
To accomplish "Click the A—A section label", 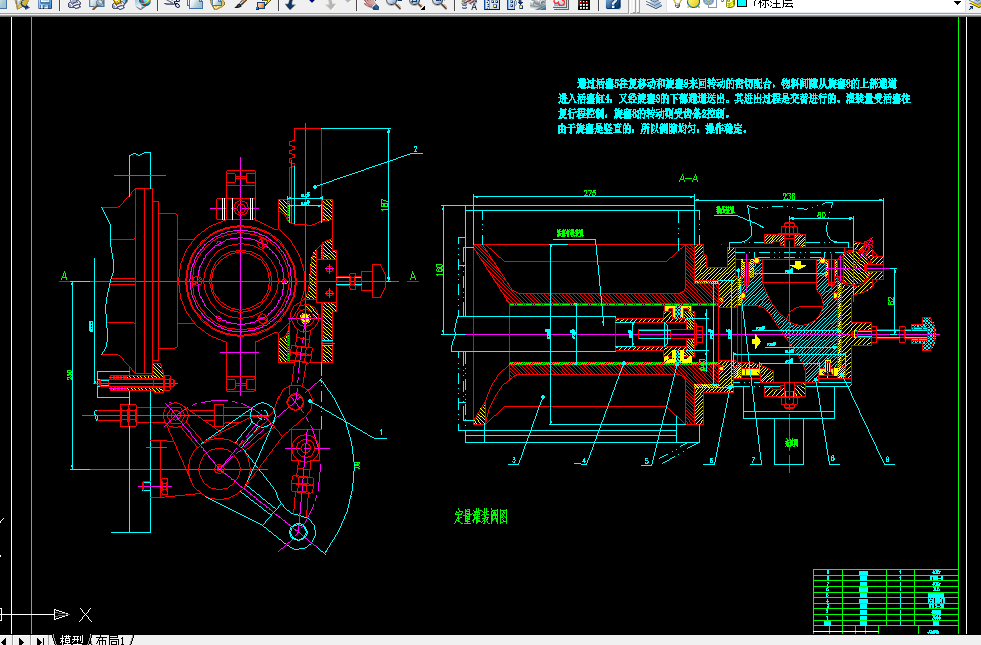I will pyautogui.click(x=688, y=178).
